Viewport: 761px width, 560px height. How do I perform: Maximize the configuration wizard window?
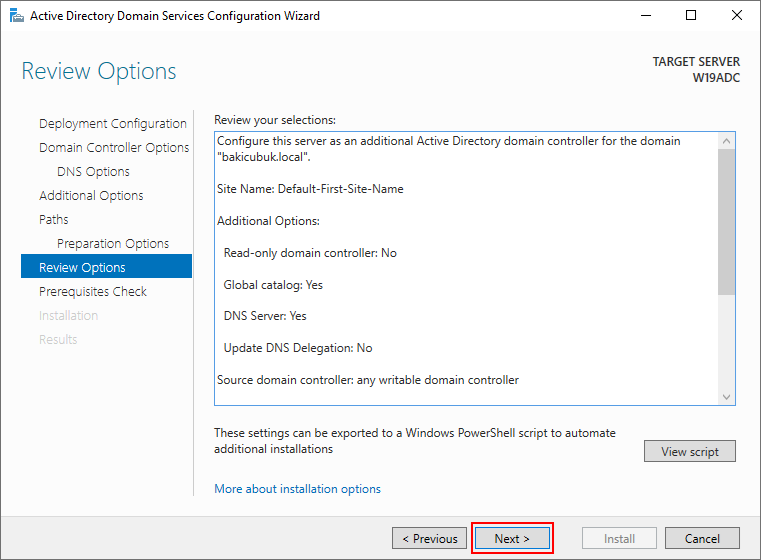(x=691, y=16)
